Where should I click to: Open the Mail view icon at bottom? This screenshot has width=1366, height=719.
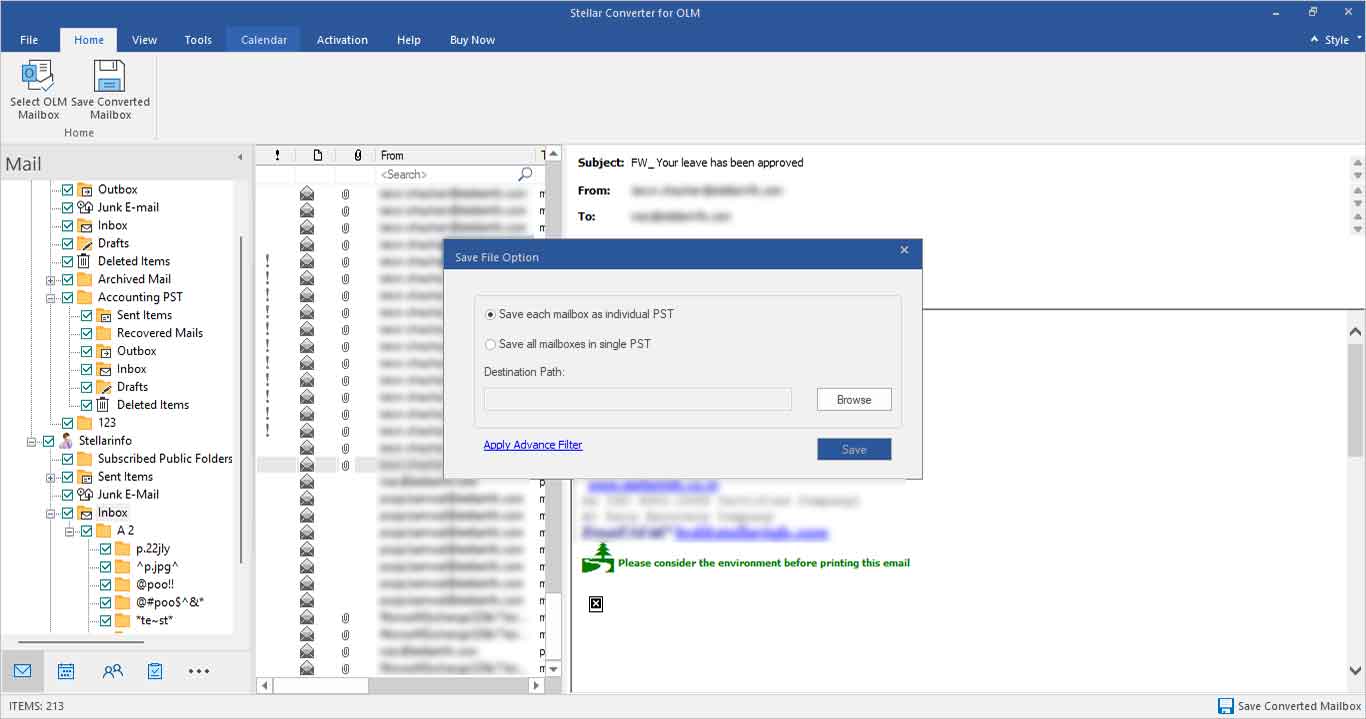23,671
